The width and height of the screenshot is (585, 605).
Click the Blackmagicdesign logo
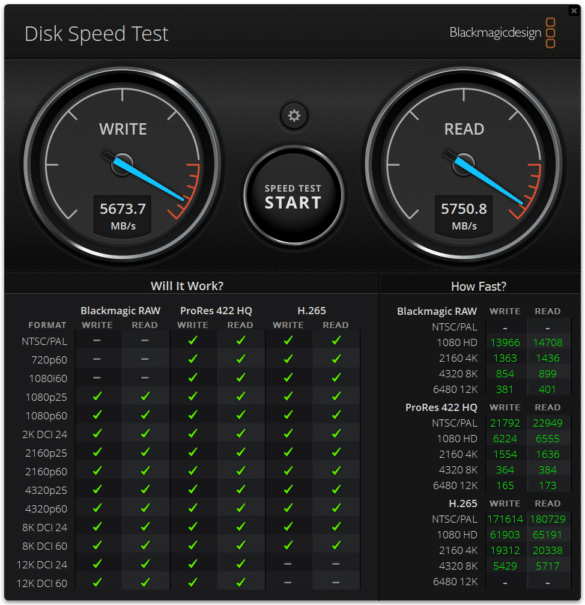point(502,33)
